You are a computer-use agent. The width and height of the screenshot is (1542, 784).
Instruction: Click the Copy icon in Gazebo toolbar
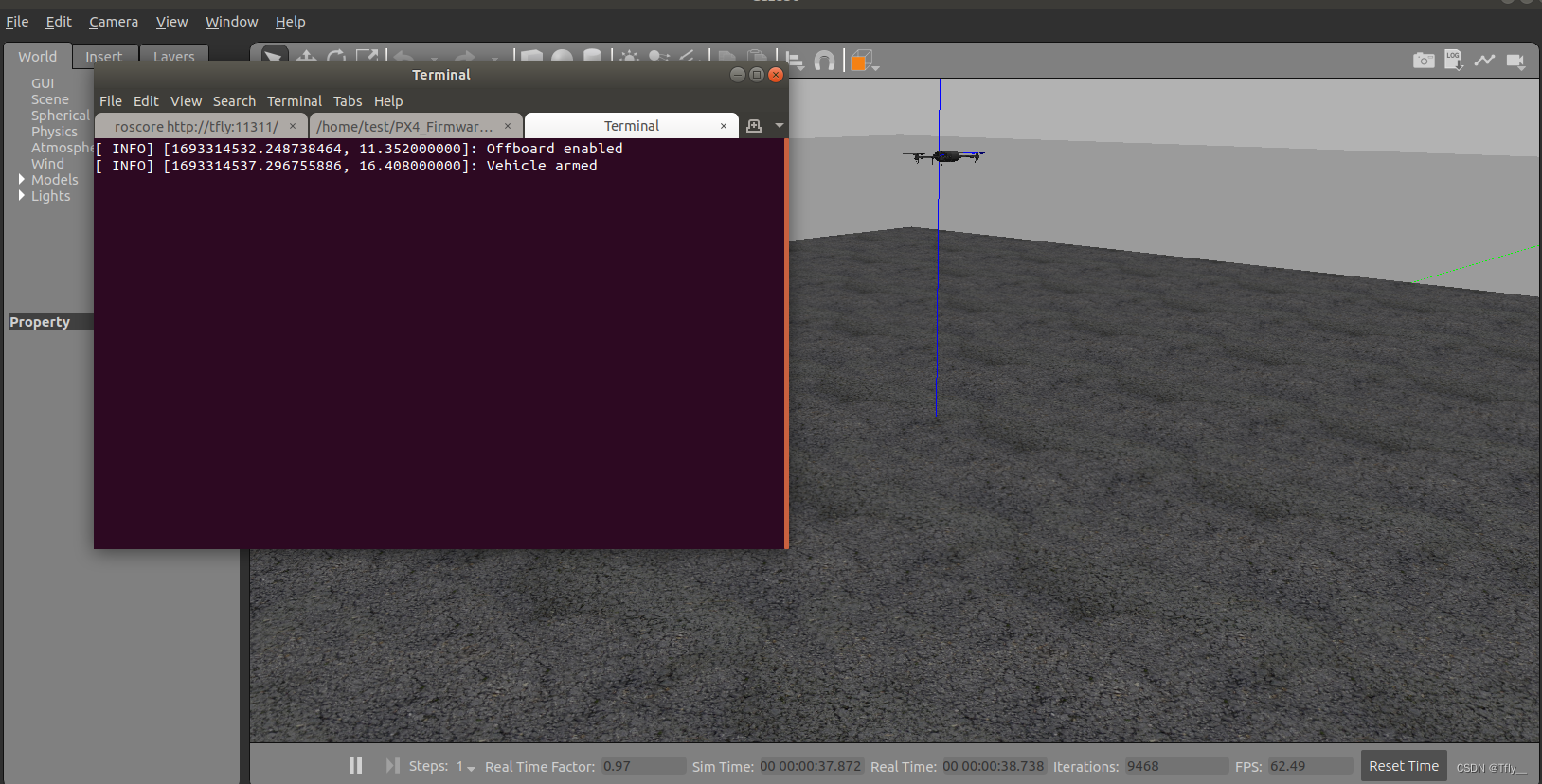(x=727, y=57)
